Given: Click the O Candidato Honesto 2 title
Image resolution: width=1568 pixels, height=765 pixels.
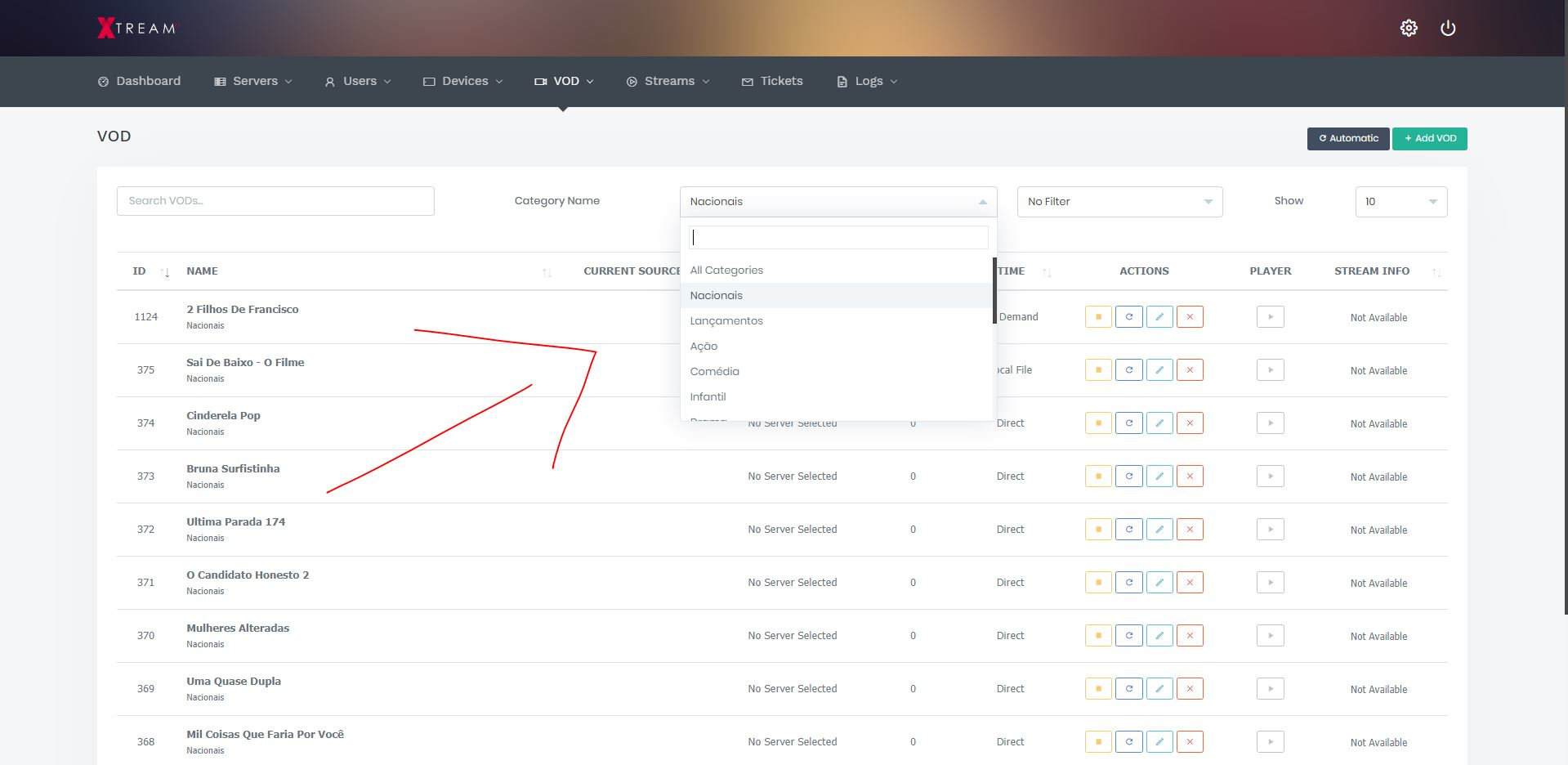Looking at the screenshot, I should coord(248,575).
